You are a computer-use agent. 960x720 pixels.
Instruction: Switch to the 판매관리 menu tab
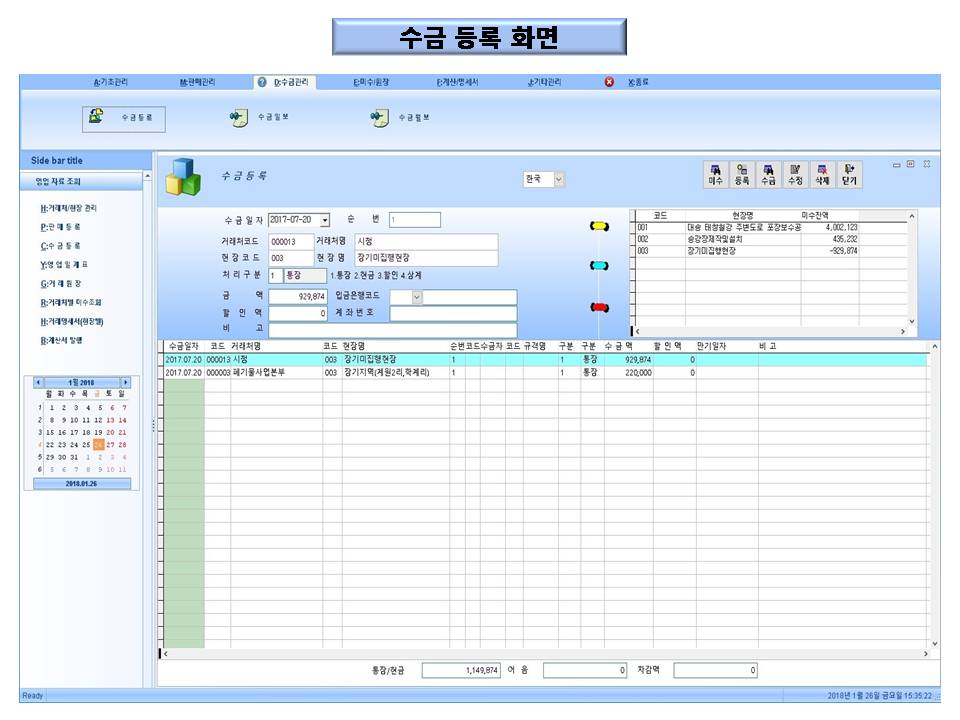pyautogui.click(x=196, y=82)
